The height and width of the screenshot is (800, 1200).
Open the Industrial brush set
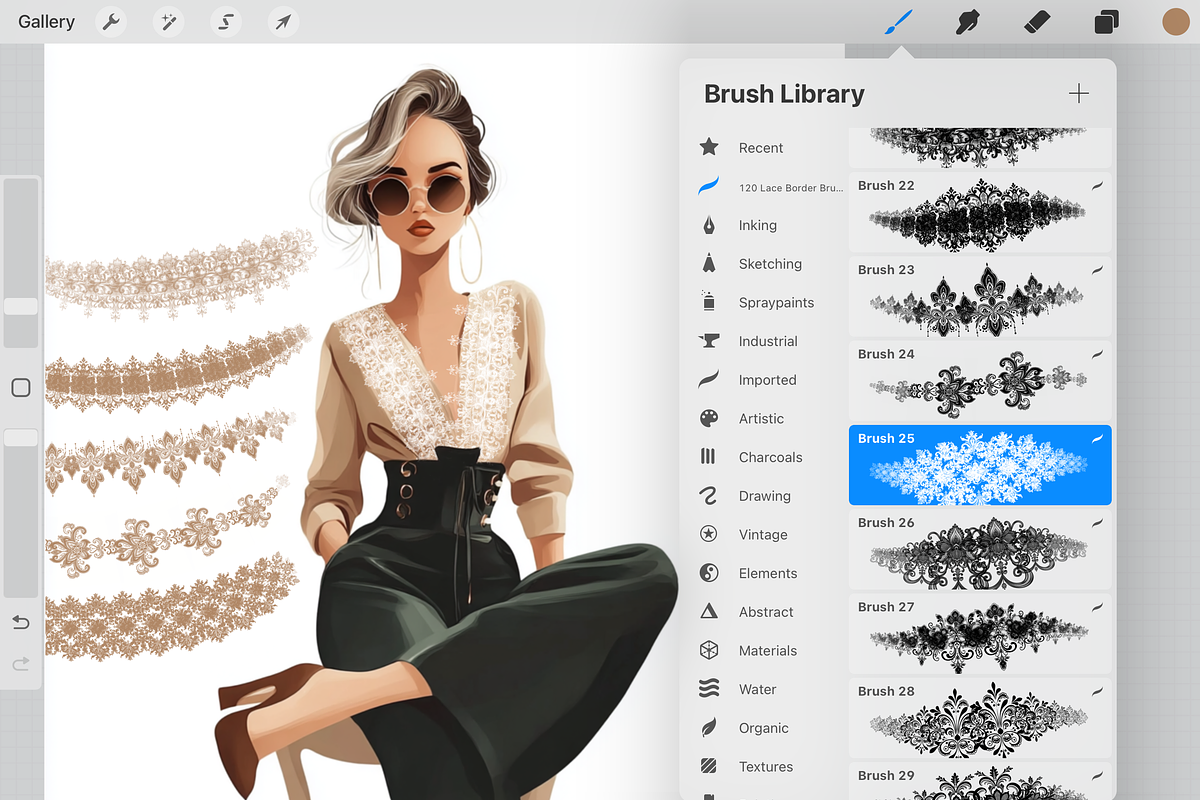click(768, 342)
